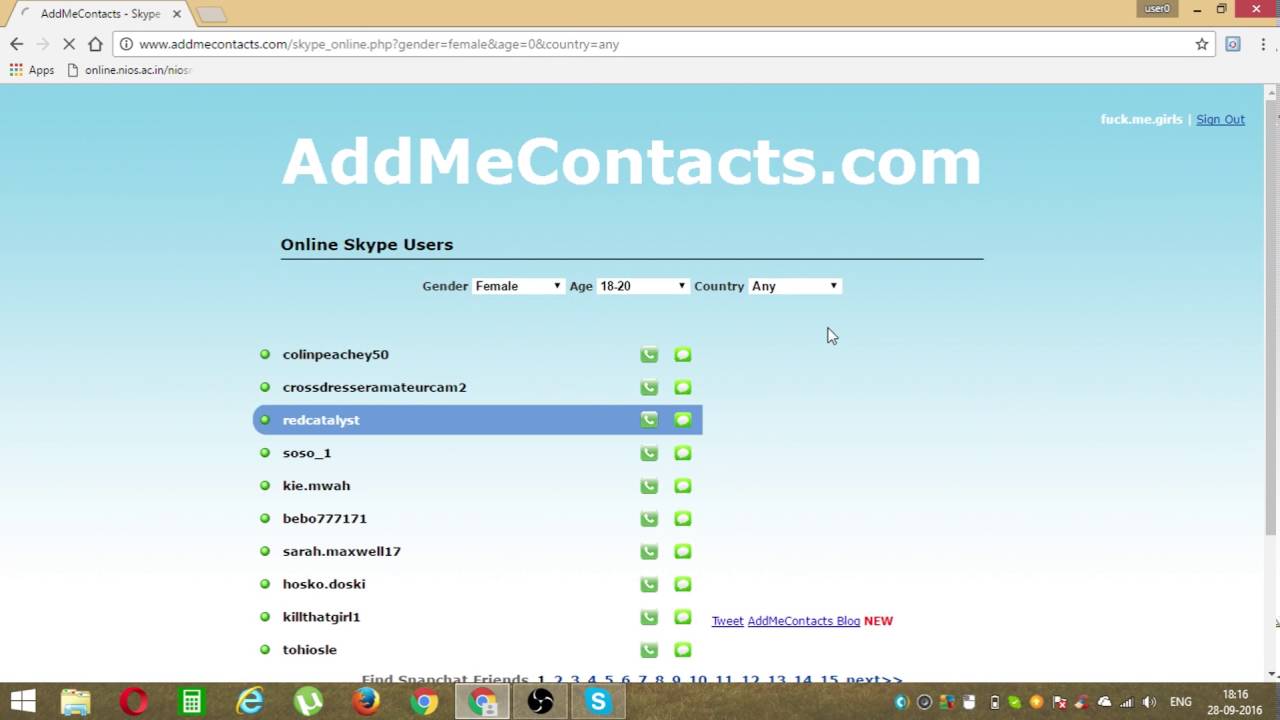The height and width of the screenshot is (720, 1280).
Task: Open the Age dropdown showing 18-20
Action: click(x=642, y=286)
